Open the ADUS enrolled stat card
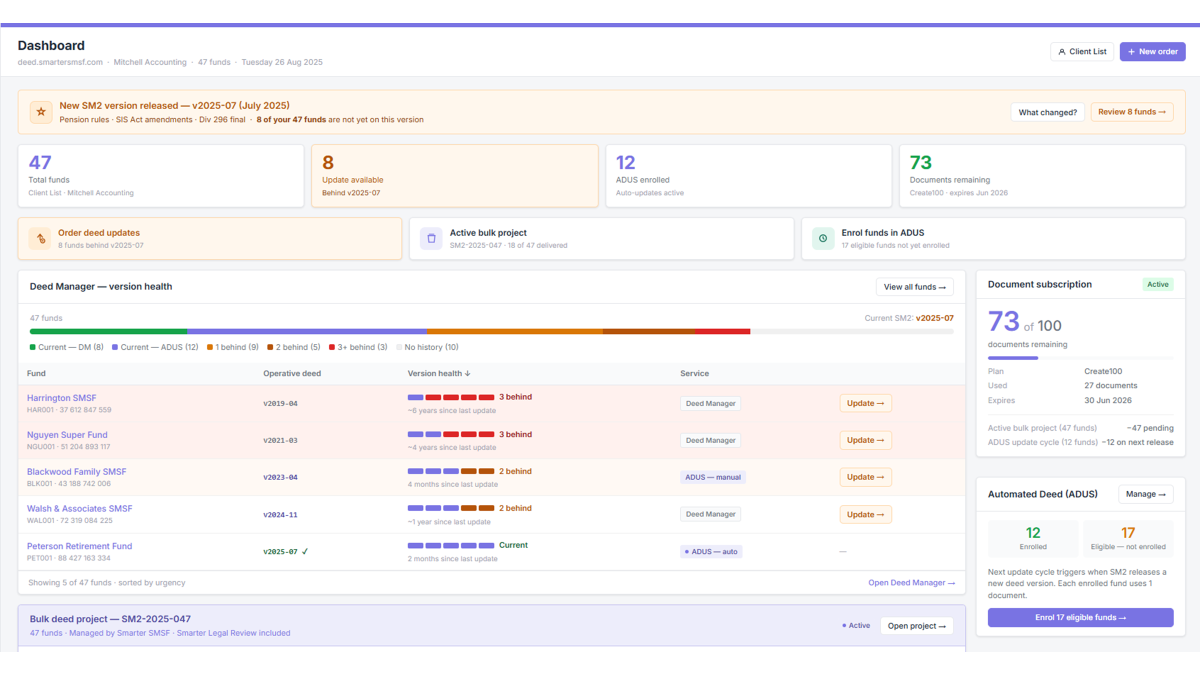Screen dimensions: 1200x675 [748, 176]
